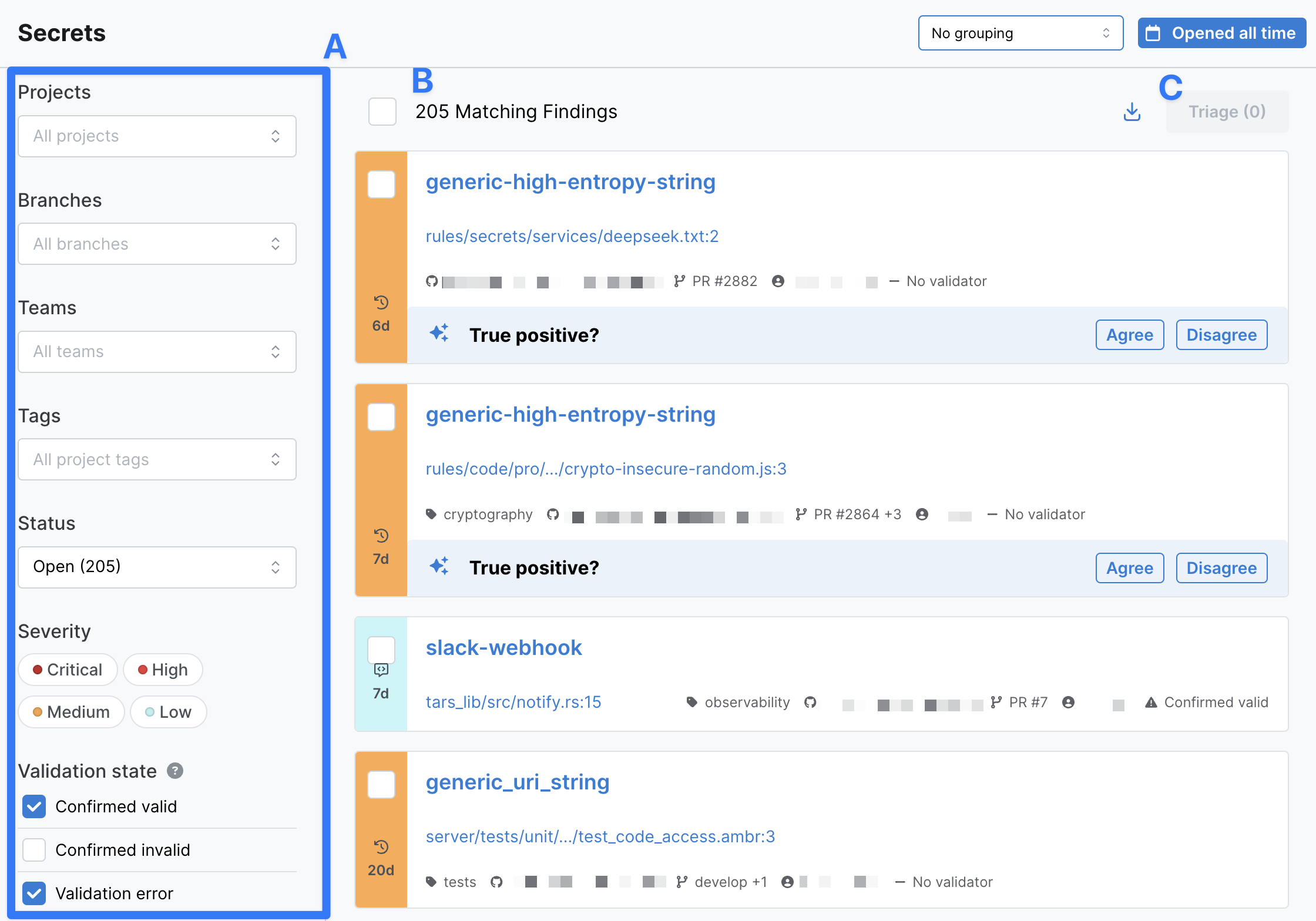Click Agree on the first True positive prompt

point(1129,335)
